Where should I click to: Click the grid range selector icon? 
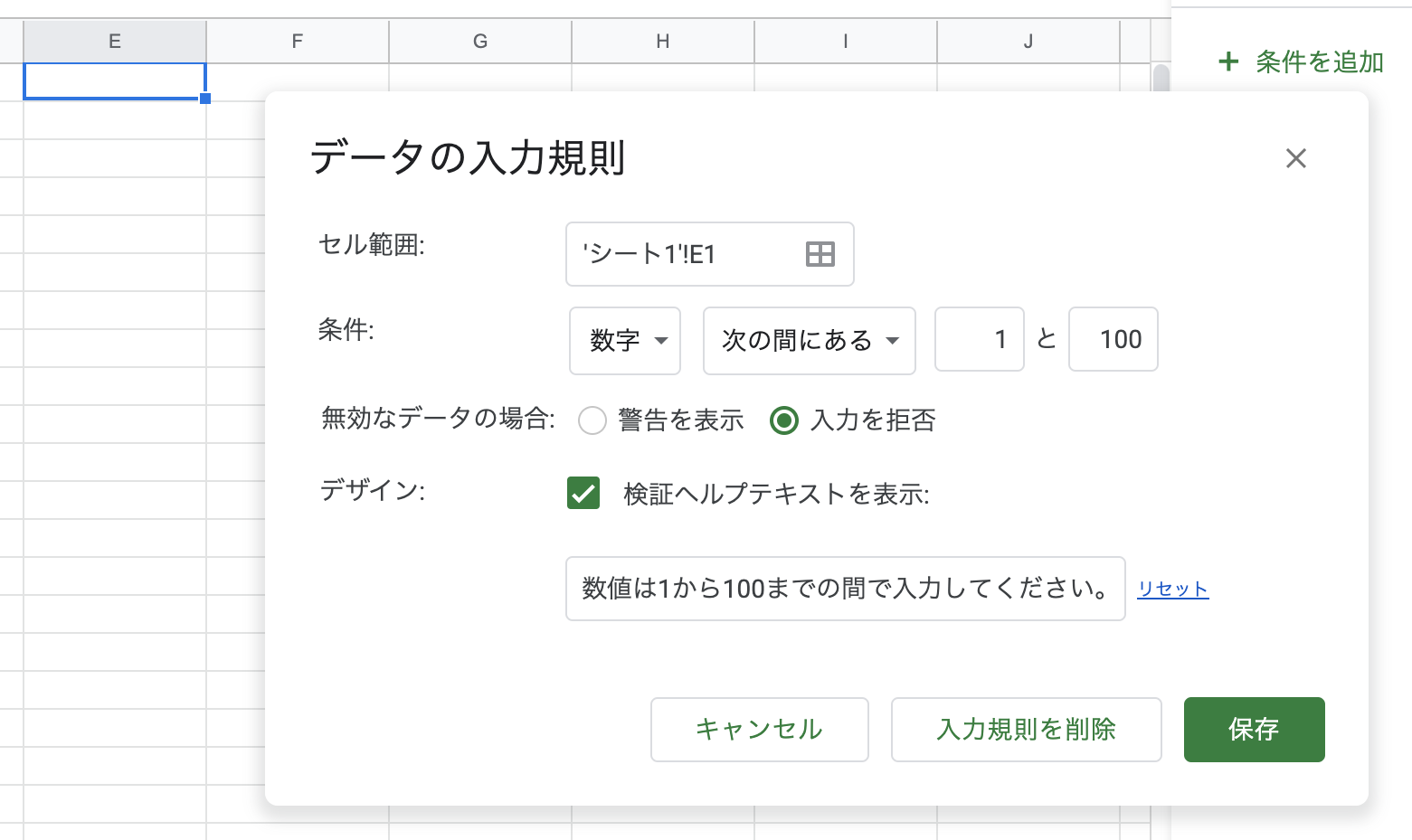(x=820, y=254)
